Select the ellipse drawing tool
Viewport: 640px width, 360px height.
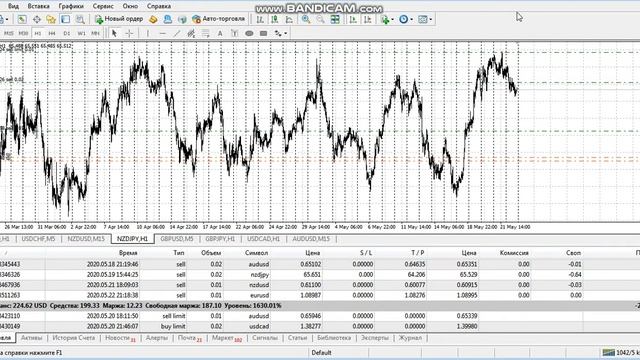(249, 33)
